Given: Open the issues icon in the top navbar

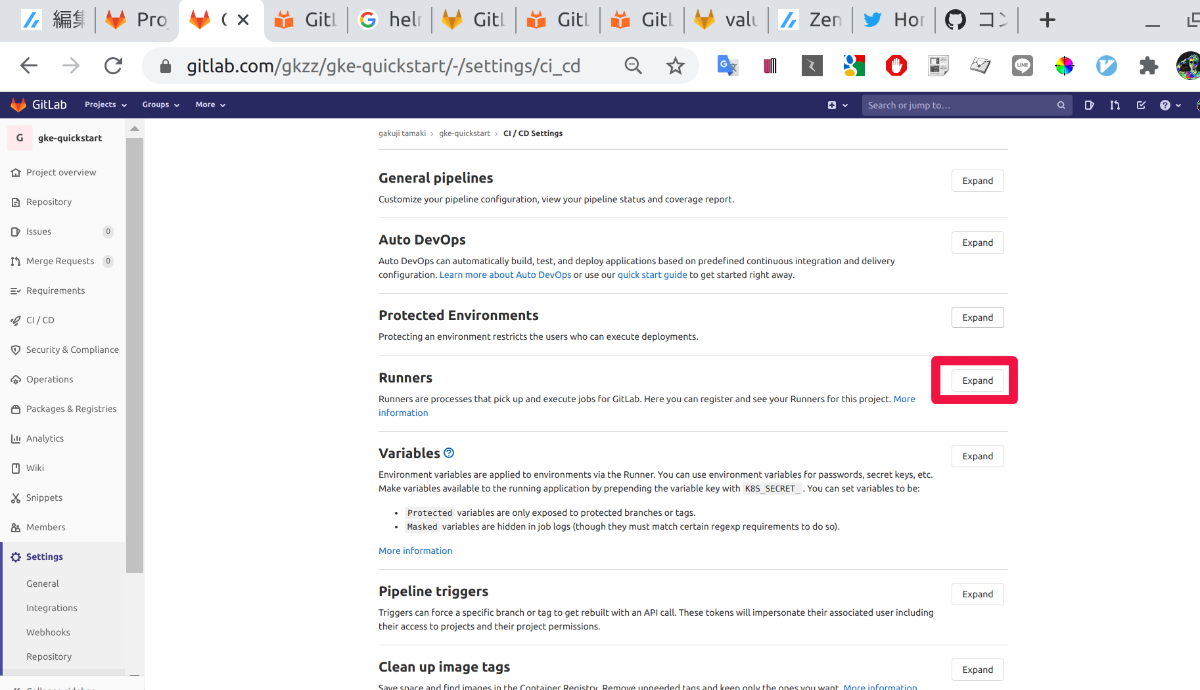Looking at the screenshot, I should pyautogui.click(x=1089, y=105).
